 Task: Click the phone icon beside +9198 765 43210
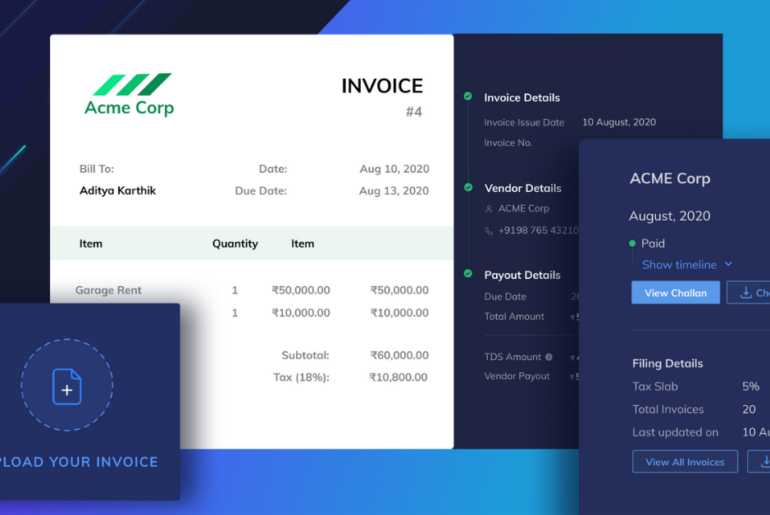[489, 231]
